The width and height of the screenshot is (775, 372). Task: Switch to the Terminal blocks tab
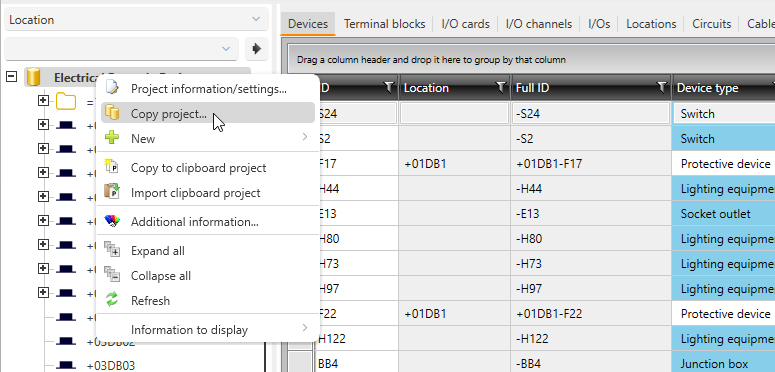[385, 24]
